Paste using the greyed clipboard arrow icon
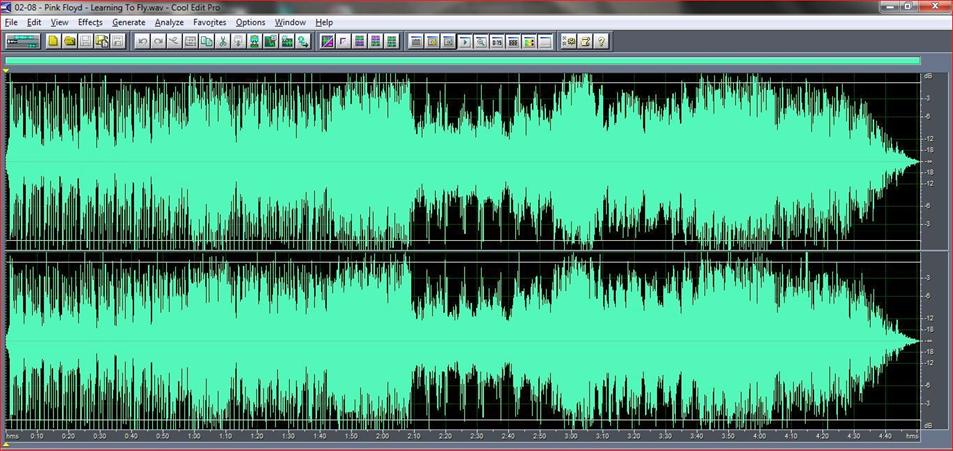The width and height of the screenshot is (953, 451). tap(238, 41)
